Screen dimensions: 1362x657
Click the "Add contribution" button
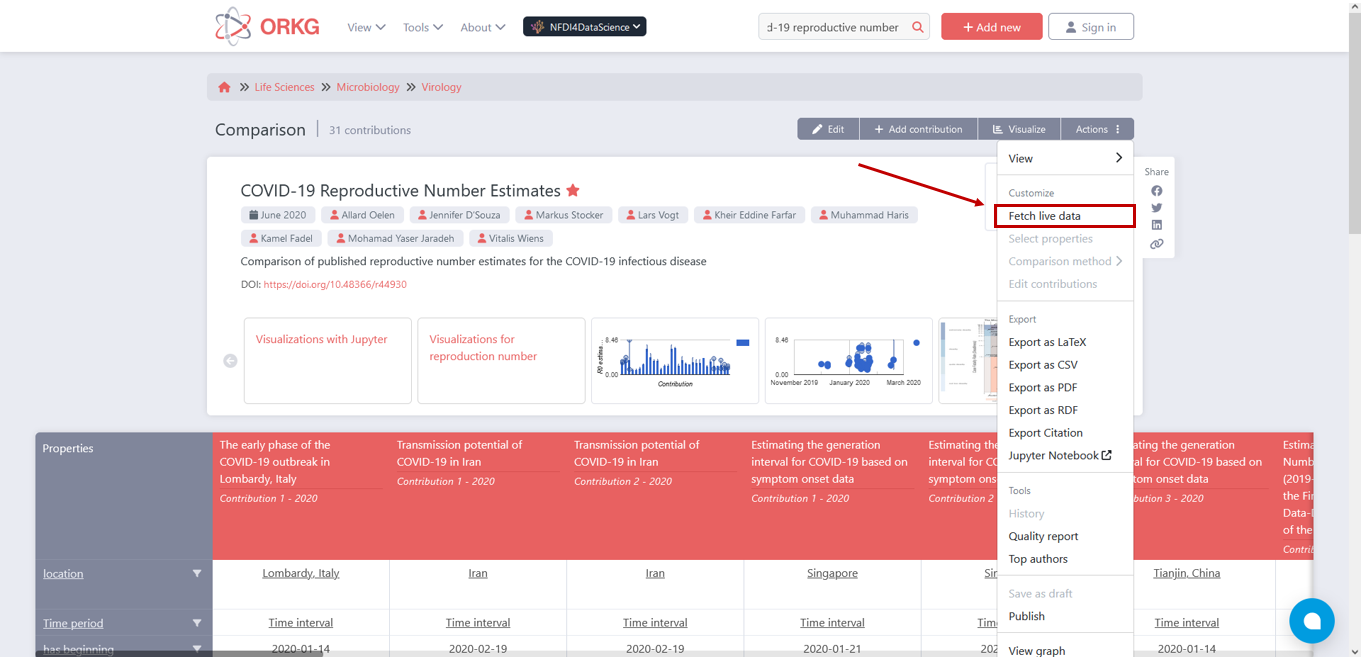coord(918,128)
